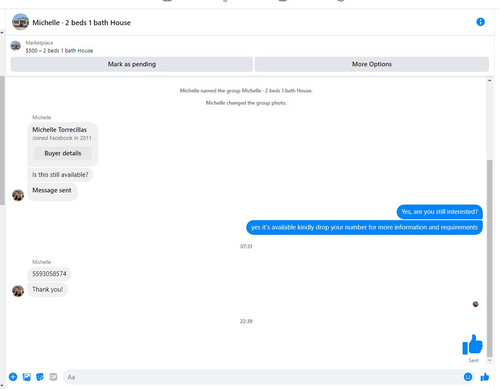Choose a sticker icon
Image resolution: width=500 pixels, height=389 pixels.
tap(40, 377)
